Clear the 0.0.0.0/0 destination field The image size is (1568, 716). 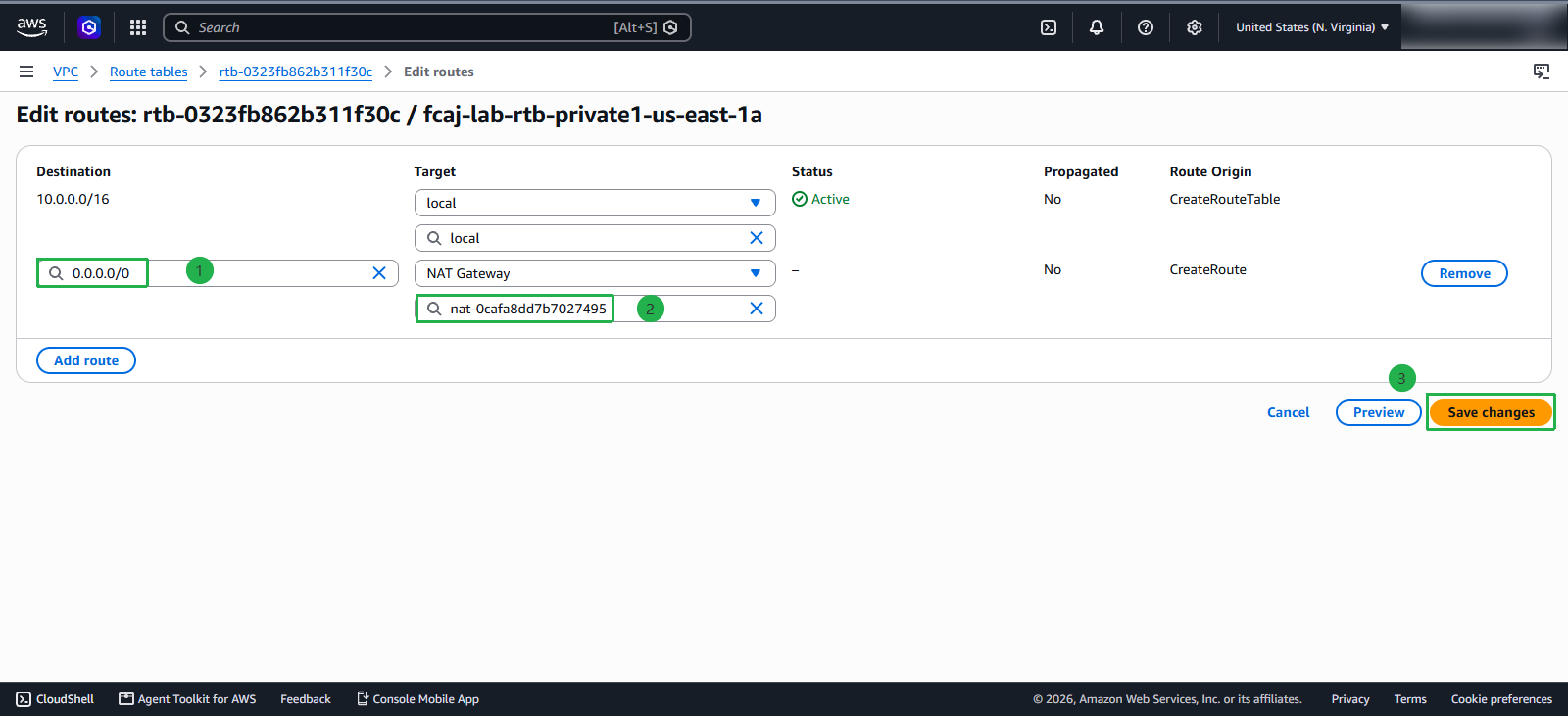click(379, 273)
